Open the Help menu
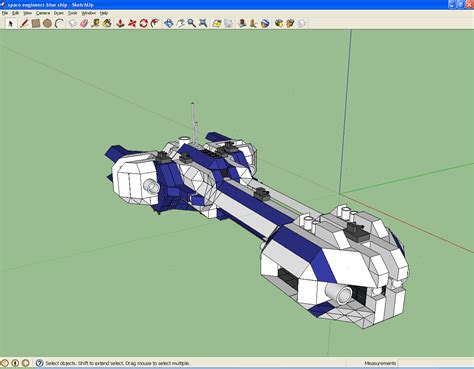Image resolution: width=474 pixels, height=369 pixels. [104, 13]
